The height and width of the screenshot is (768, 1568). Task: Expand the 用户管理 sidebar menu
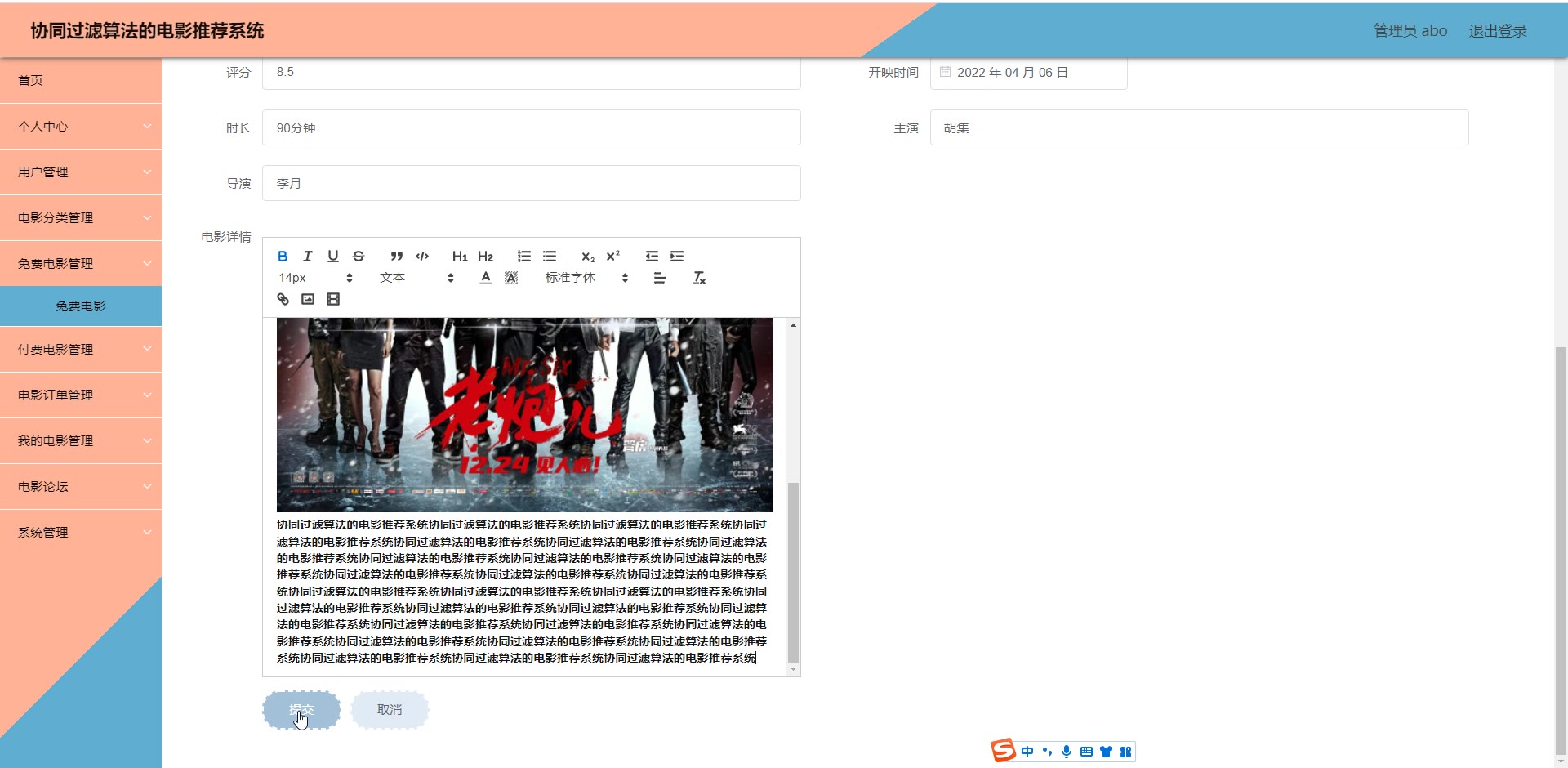point(81,172)
